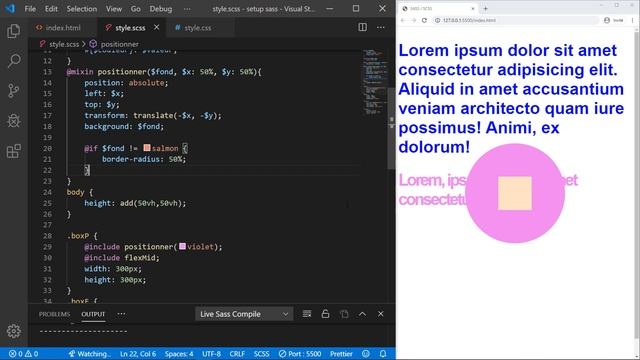
Task: Click the browser address bar
Action: pos(516,20)
